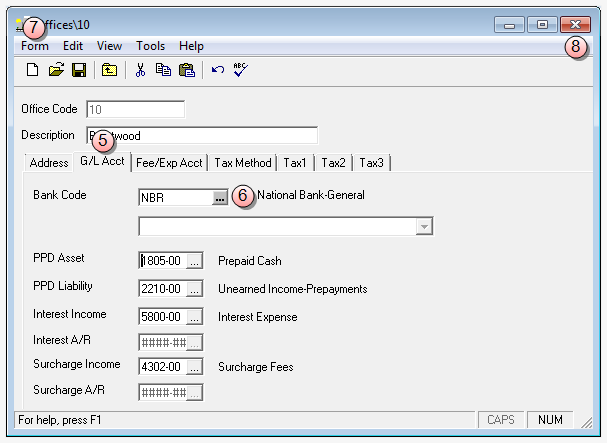Select the Address tab

[48, 163]
